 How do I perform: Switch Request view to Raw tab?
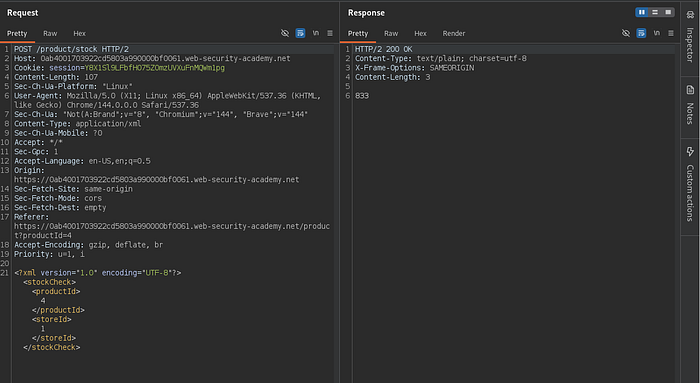click(x=50, y=33)
